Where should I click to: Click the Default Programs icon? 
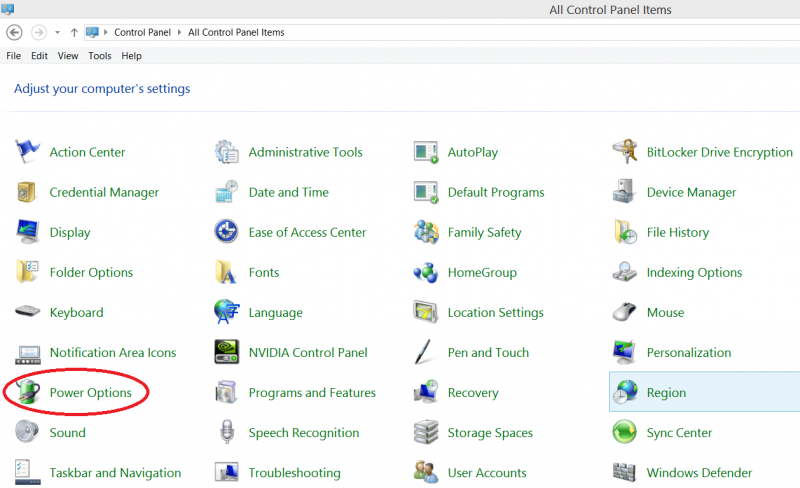point(426,192)
